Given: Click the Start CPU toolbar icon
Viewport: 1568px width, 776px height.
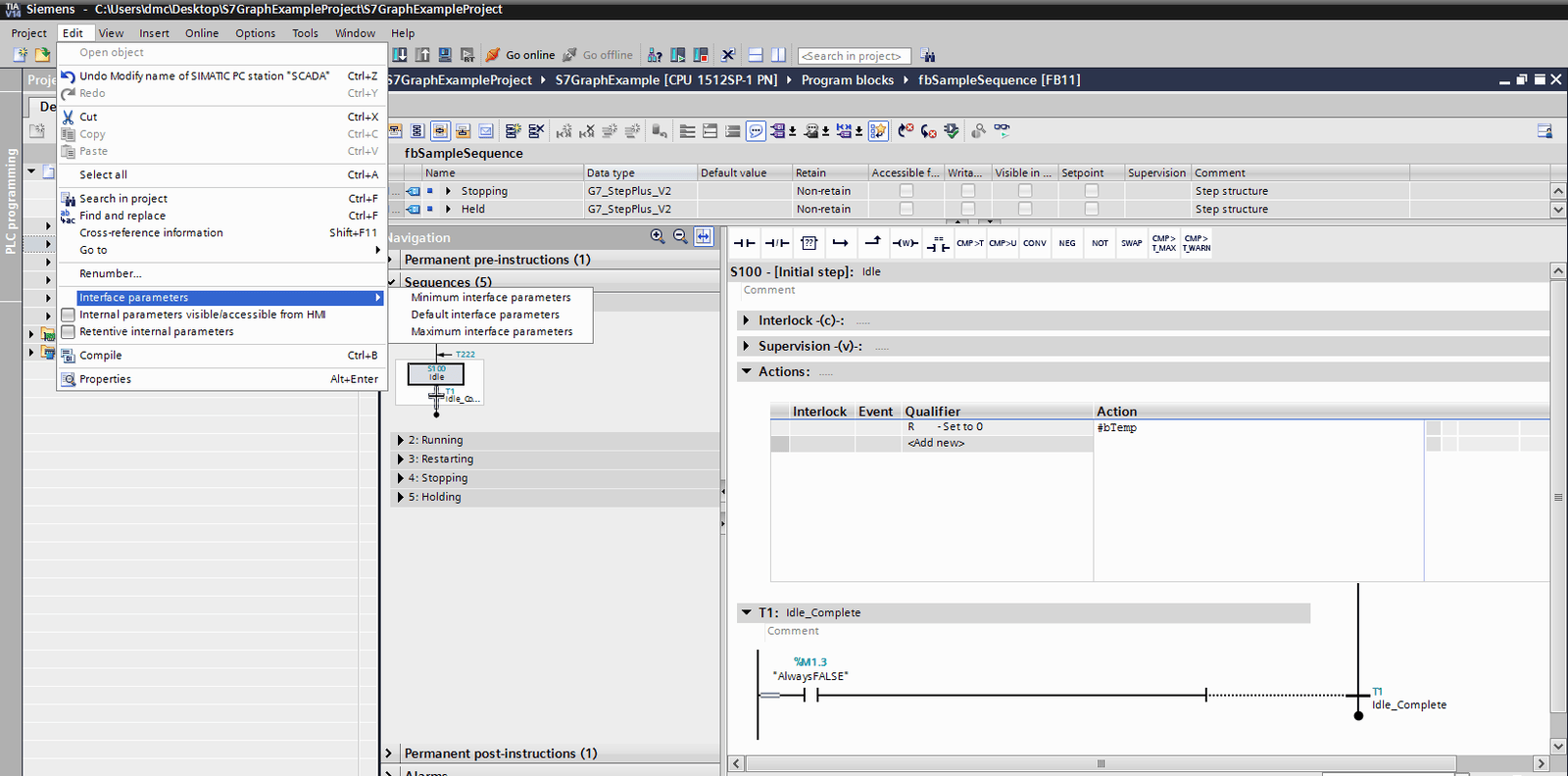Looking at the screenshot, I should click(x=678, y=55).
